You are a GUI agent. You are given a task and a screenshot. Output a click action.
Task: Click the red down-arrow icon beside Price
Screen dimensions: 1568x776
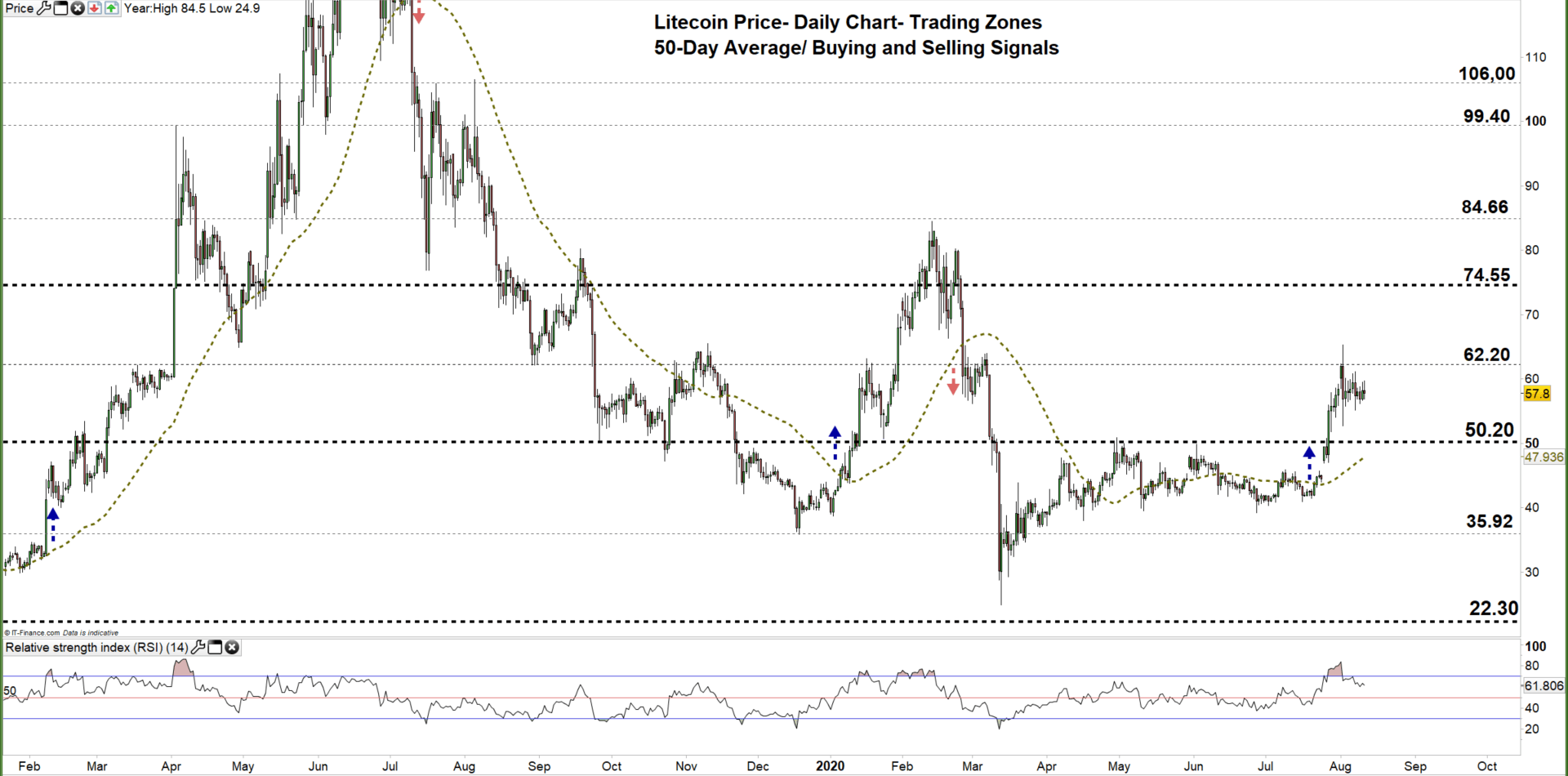[95, 8]
